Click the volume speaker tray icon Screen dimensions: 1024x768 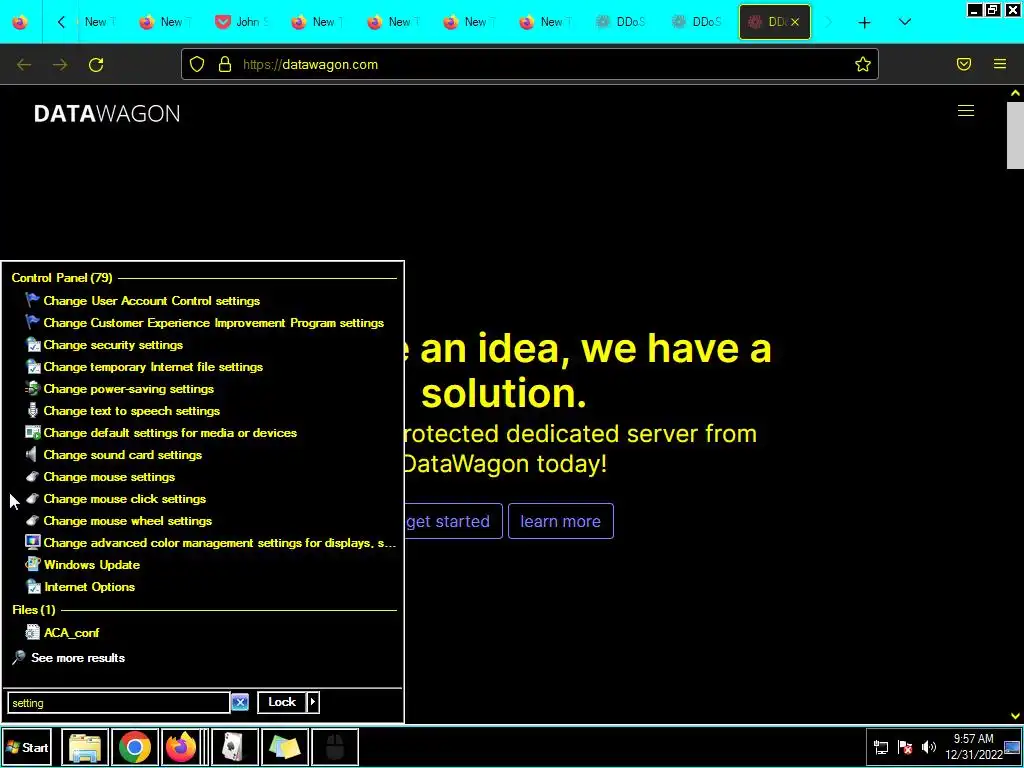pos(928,748)
